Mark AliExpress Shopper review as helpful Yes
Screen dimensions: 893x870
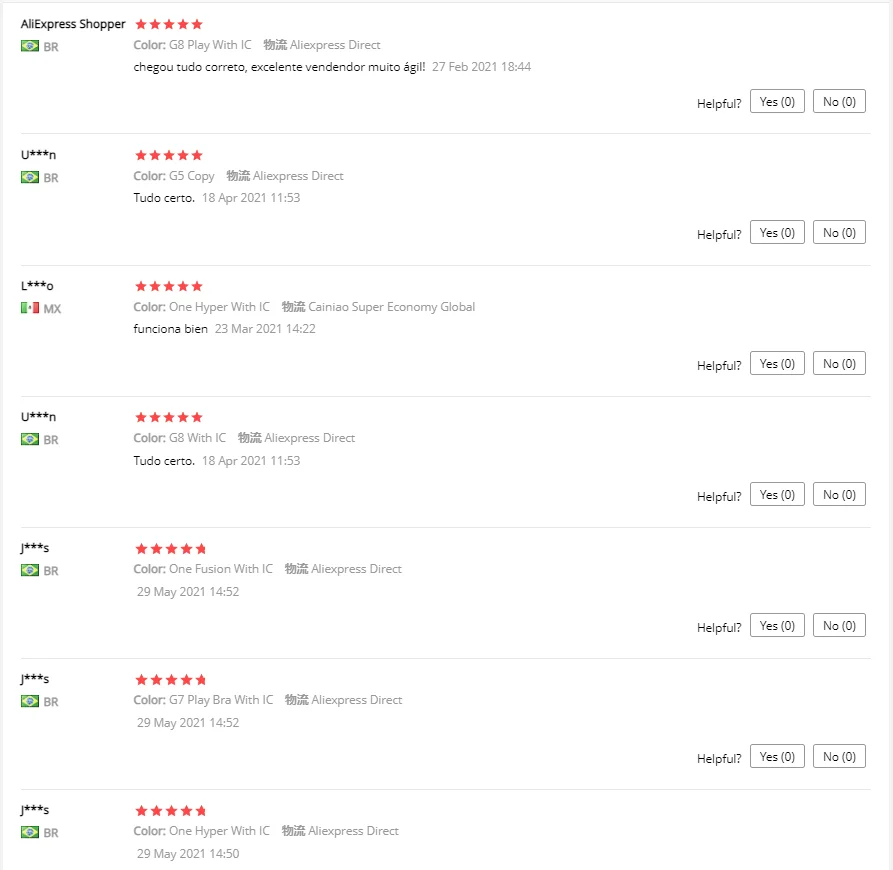(x=777, y=101)
